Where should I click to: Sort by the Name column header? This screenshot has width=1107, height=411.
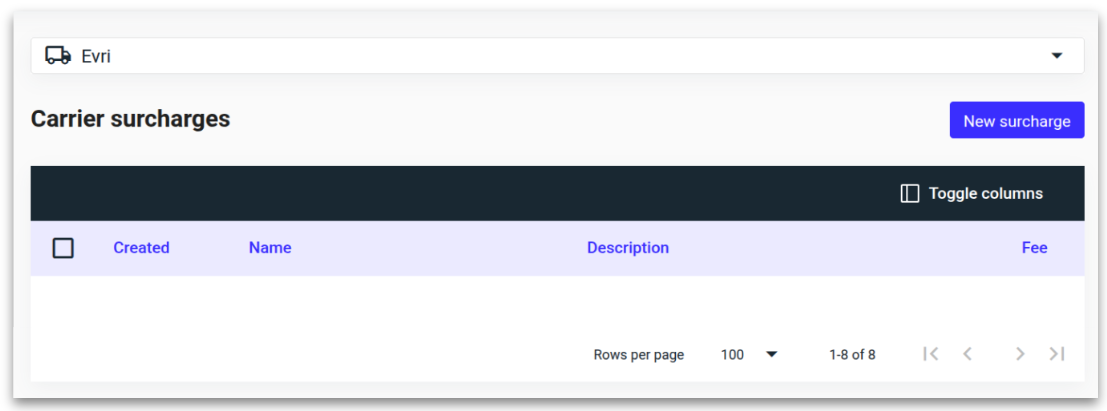[270, 248]
